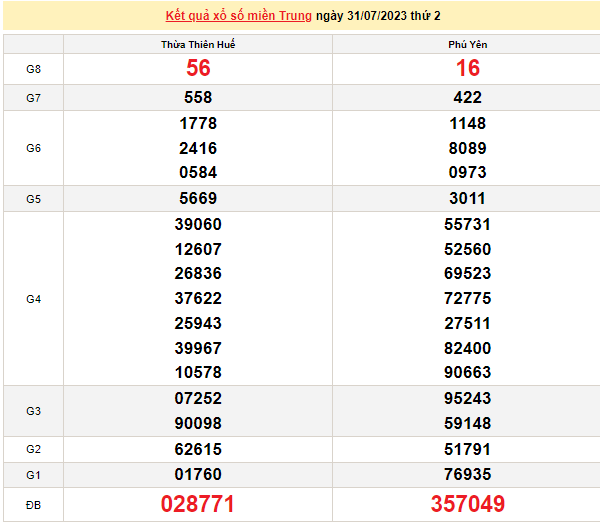
Task: Click the special prize number 028771
Action: pos(198,504)
